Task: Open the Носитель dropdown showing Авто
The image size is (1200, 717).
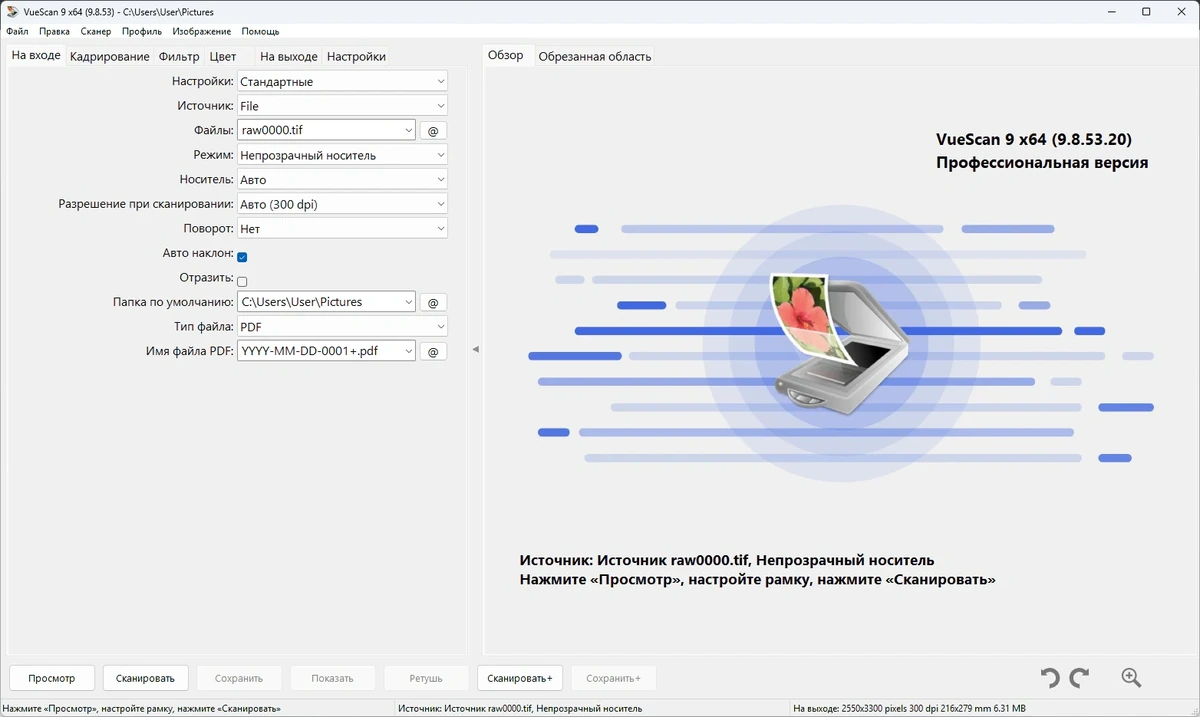Action: click(x=342, y=180)
